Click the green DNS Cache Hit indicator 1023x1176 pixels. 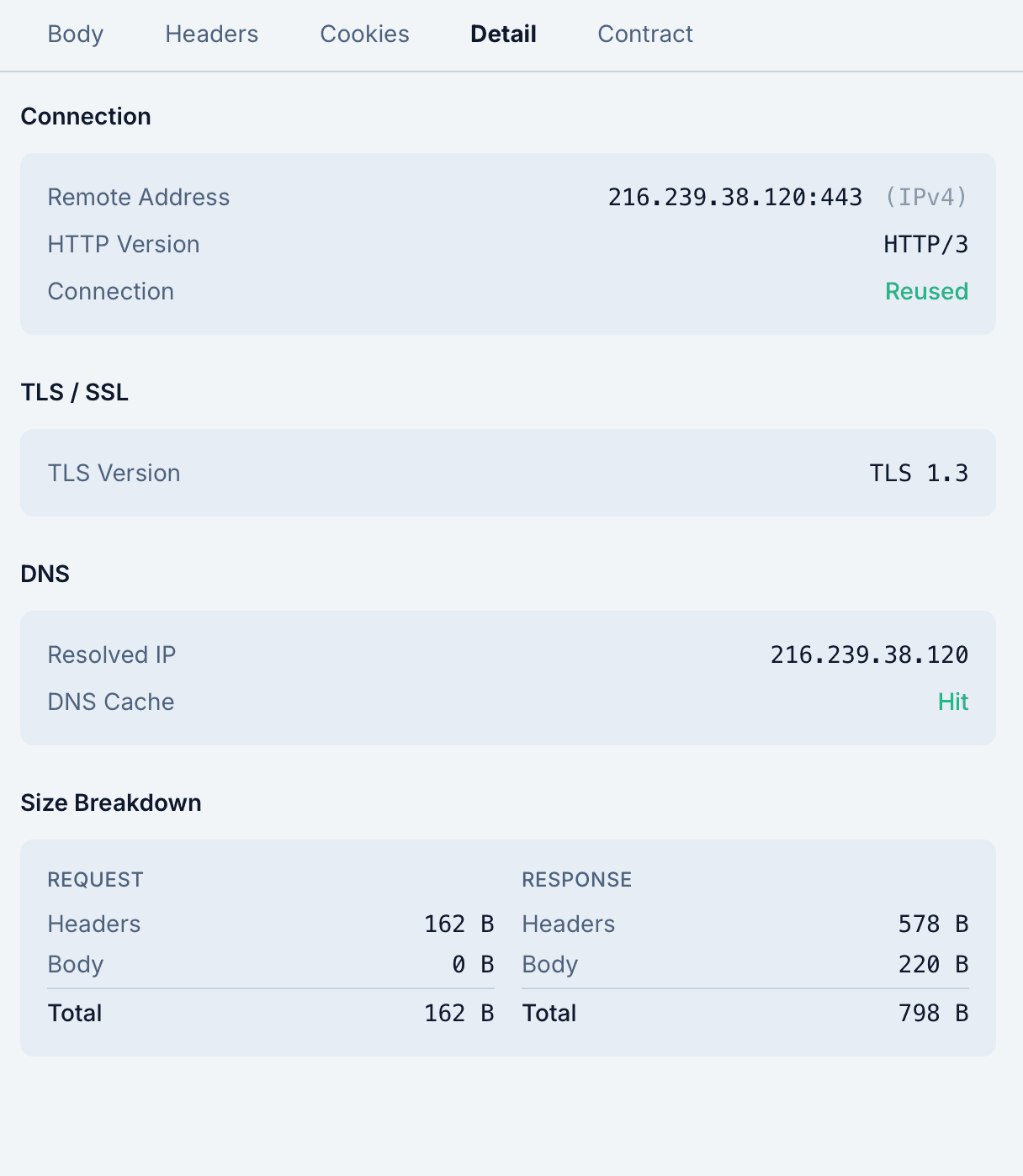(953, 702)
